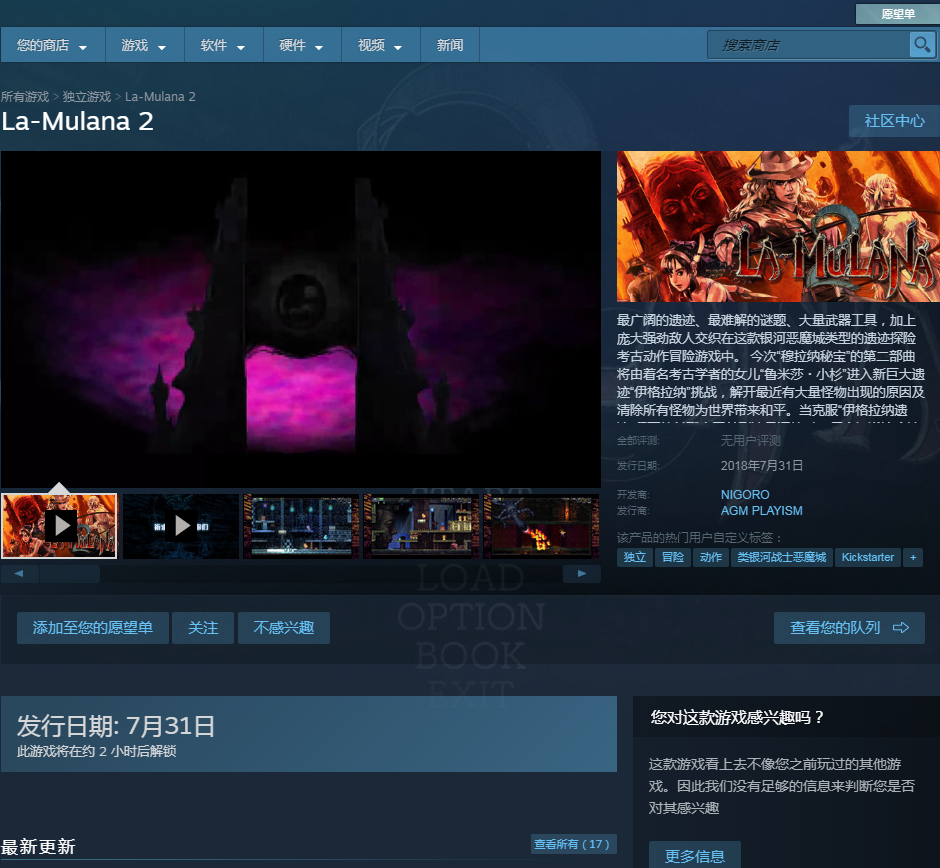Click the plus button to add a tag
The width and height of the screenshot is (940, 868).
pyautogui.click(x=913, y=557)
